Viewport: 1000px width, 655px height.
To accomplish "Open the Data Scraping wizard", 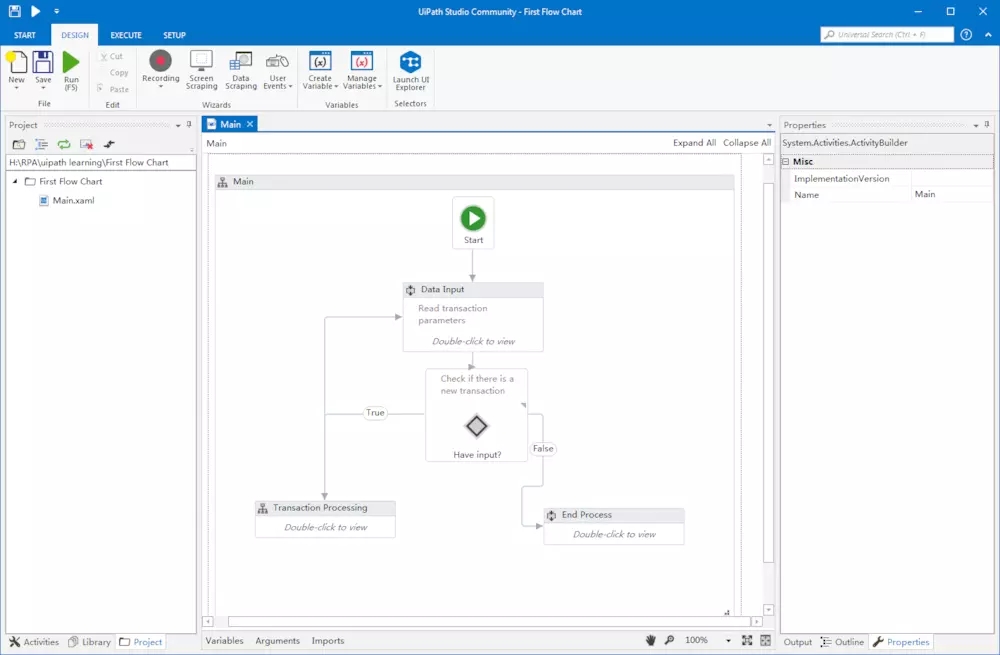I will [240, 70].
